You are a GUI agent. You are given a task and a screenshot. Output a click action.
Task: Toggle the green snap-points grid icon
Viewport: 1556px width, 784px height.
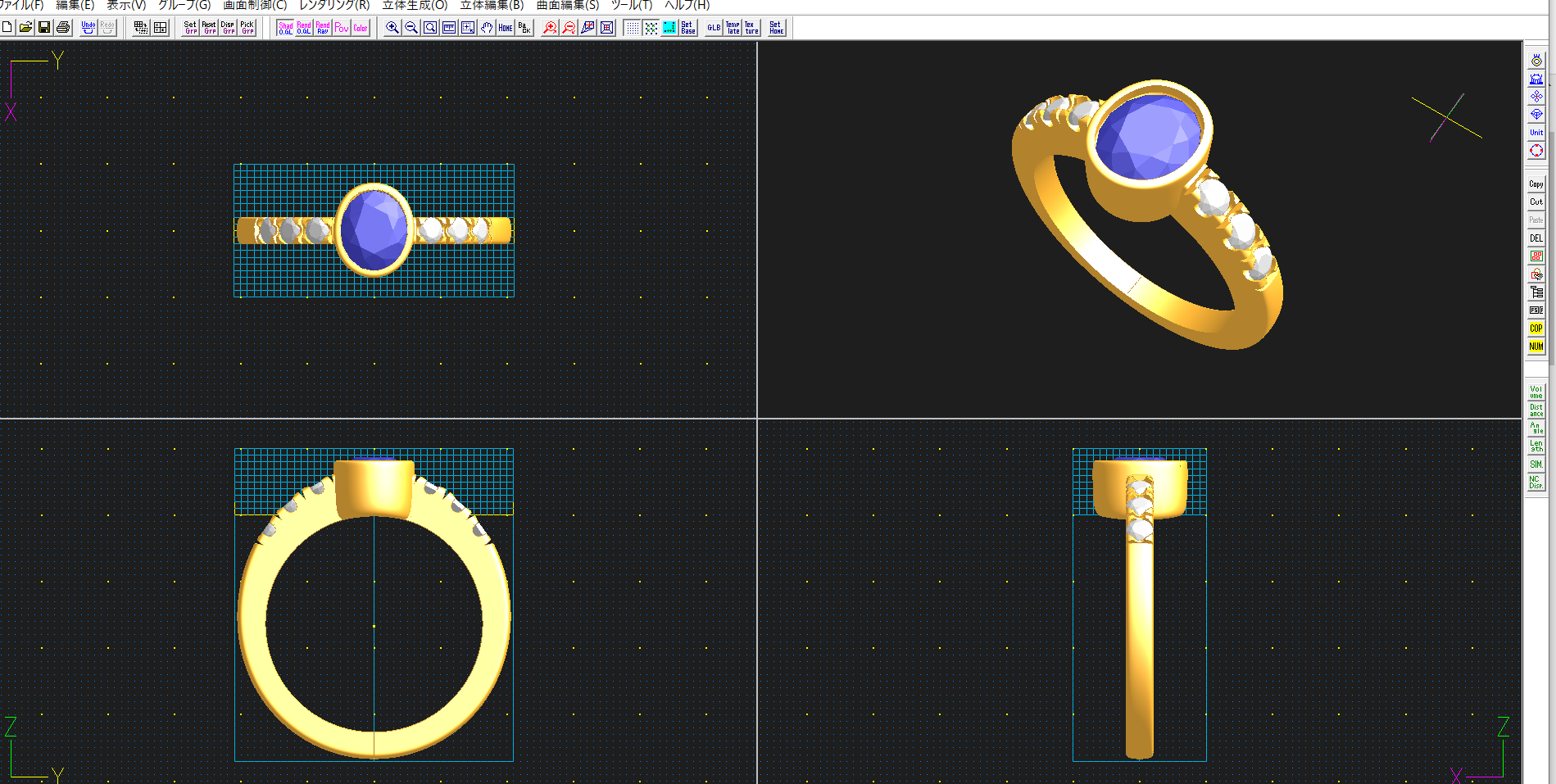point(651,28)
